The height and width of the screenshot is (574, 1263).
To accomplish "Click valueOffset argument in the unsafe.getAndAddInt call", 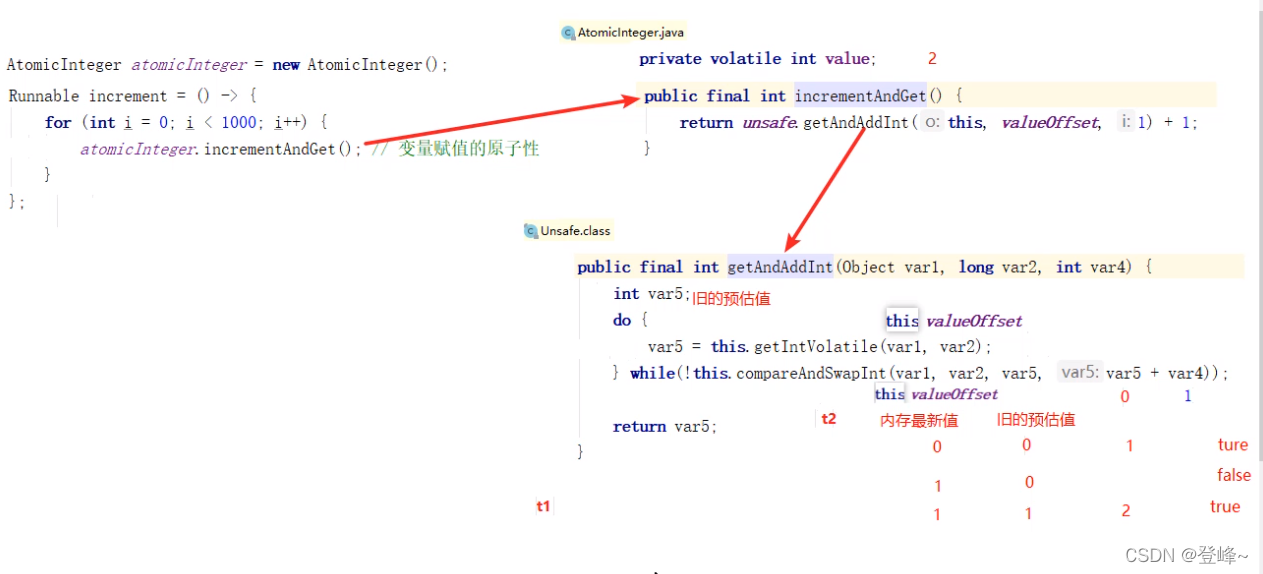I will click(1049, 123).
